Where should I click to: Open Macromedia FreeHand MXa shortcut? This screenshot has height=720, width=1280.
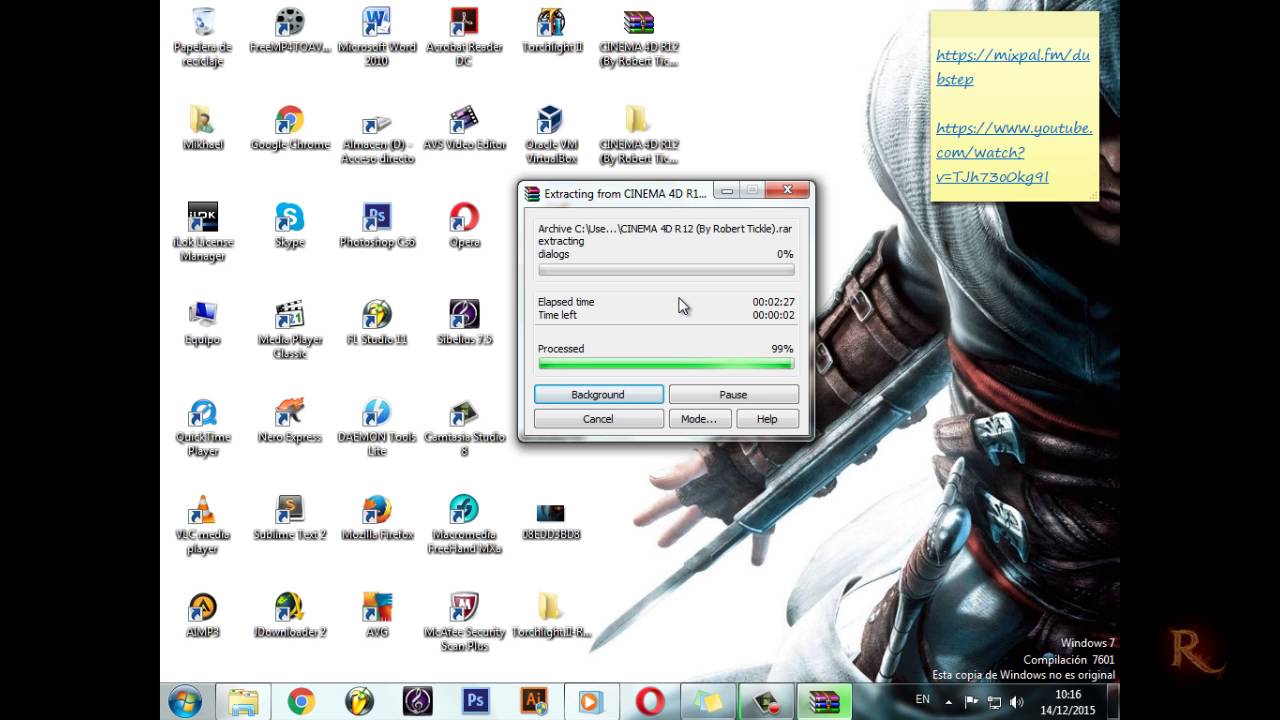(x=464, y=524)
